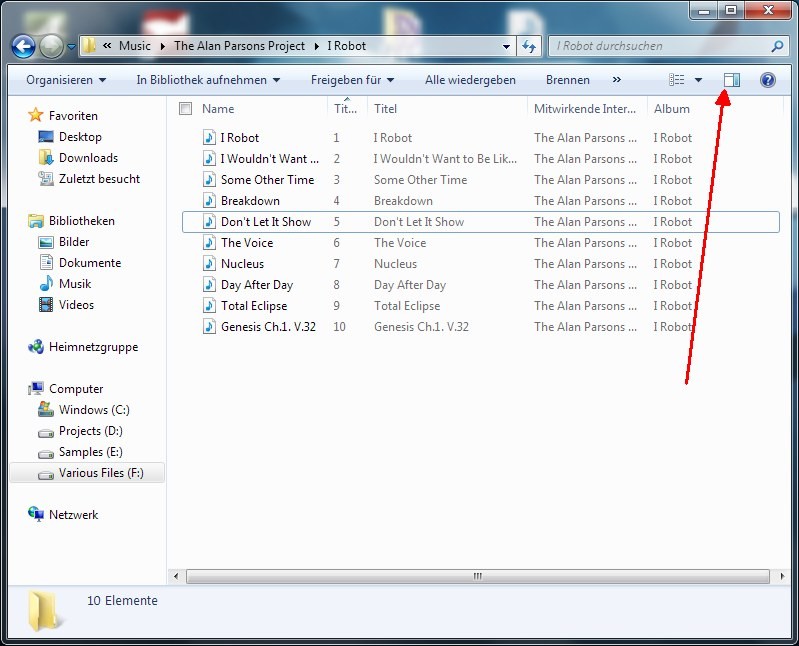Image resolution: width=799 pixels, height=646 pixels.
Task: Select Favoriten star icon in sidebar
Action: click(x=36, y=115)
